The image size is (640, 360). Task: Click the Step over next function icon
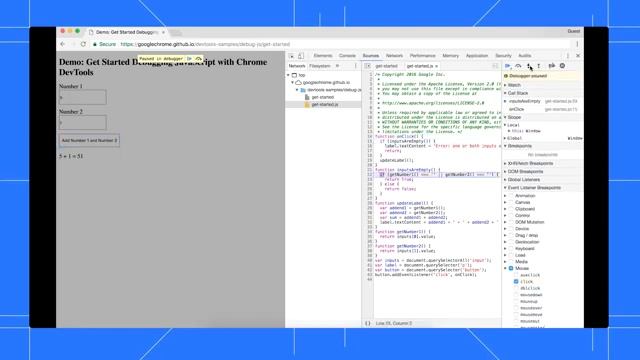point(518,66)
